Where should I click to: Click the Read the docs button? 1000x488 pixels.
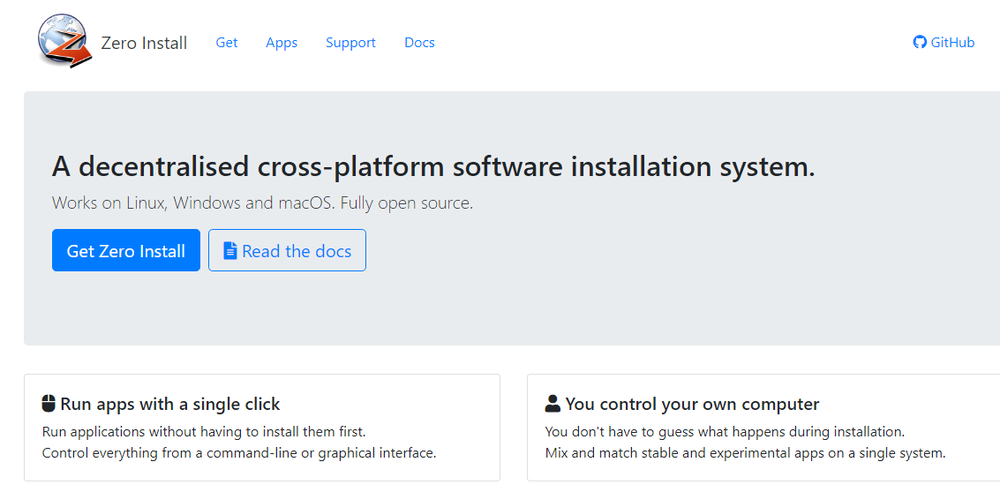point(287,250)
